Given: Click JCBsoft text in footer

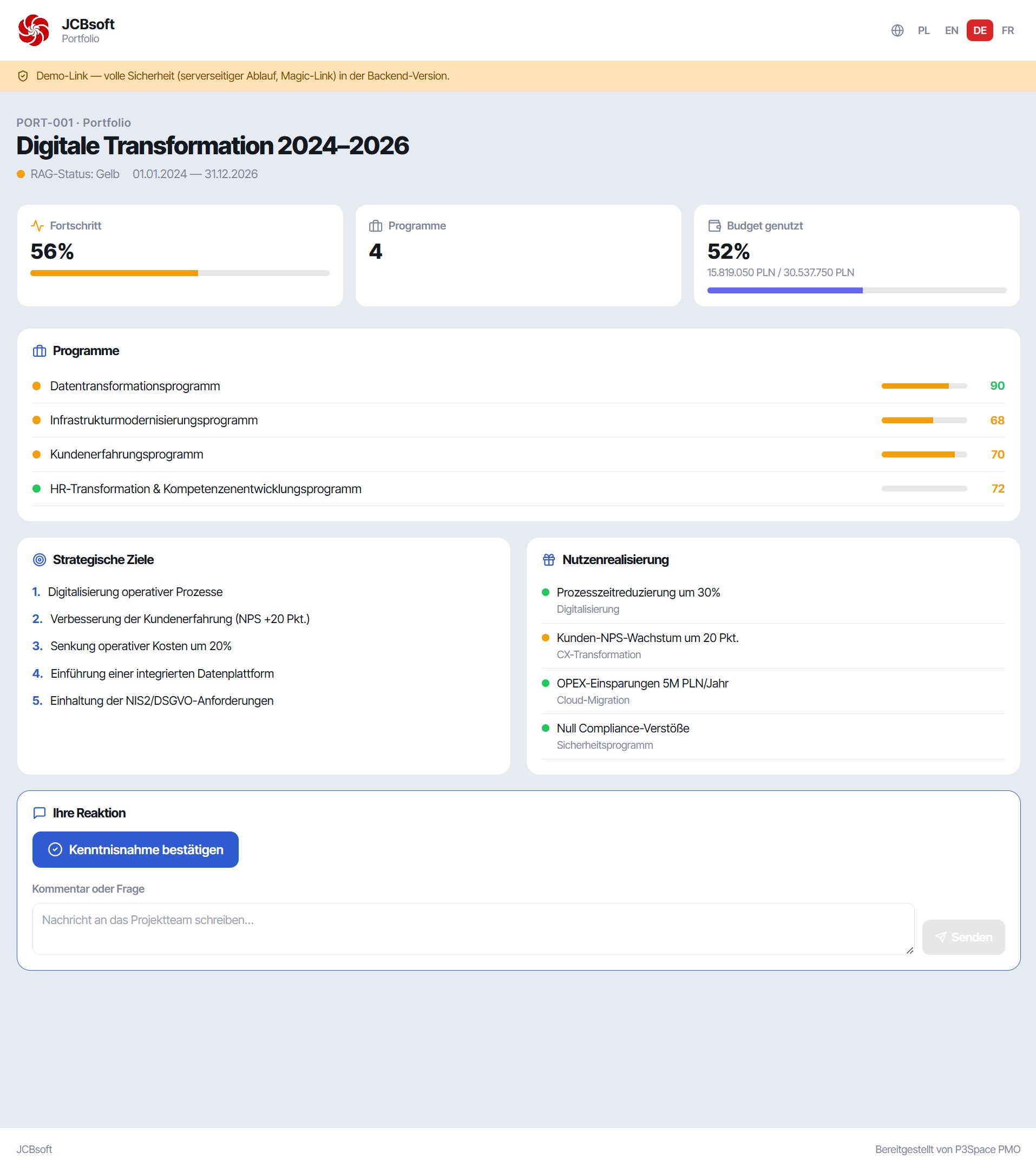Looking at the screenshot, I should click(34, 1149).
